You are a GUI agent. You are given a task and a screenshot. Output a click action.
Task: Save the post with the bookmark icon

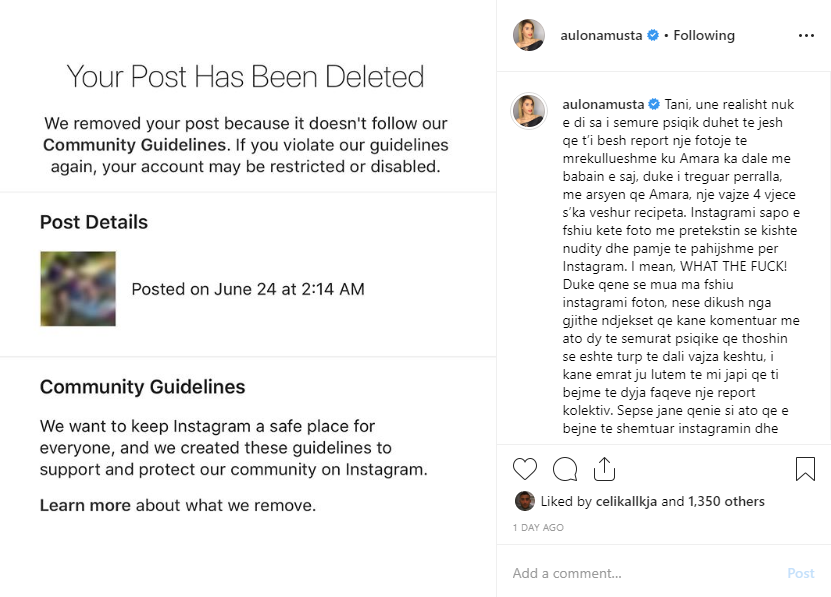coord(805,469)
